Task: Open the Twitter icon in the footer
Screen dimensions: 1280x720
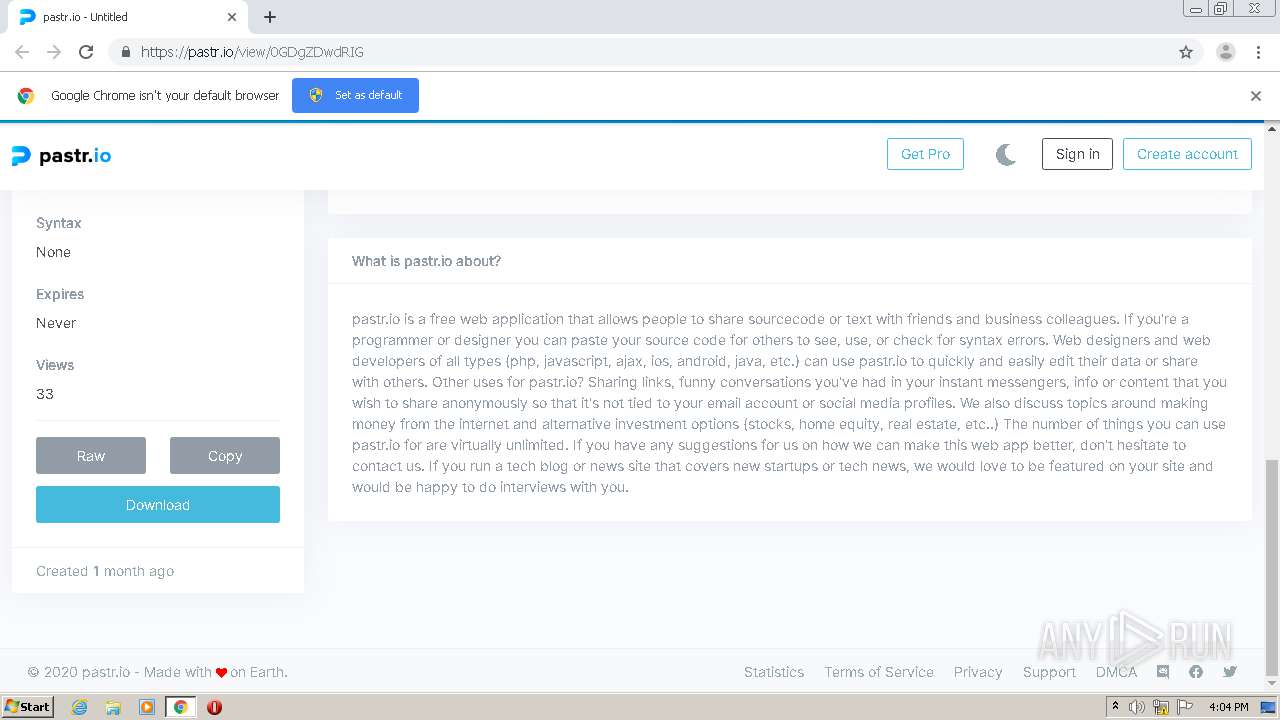Action: pos(1230,672)
